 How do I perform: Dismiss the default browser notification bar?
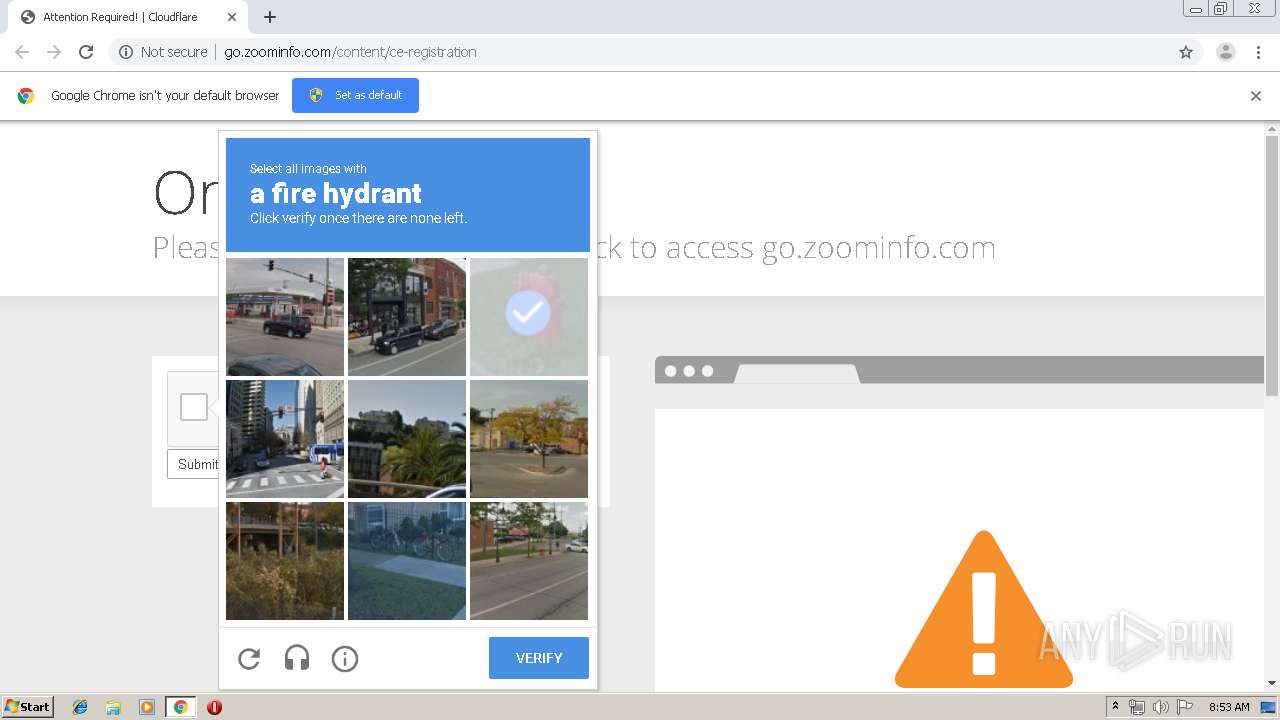(1256, 96)
